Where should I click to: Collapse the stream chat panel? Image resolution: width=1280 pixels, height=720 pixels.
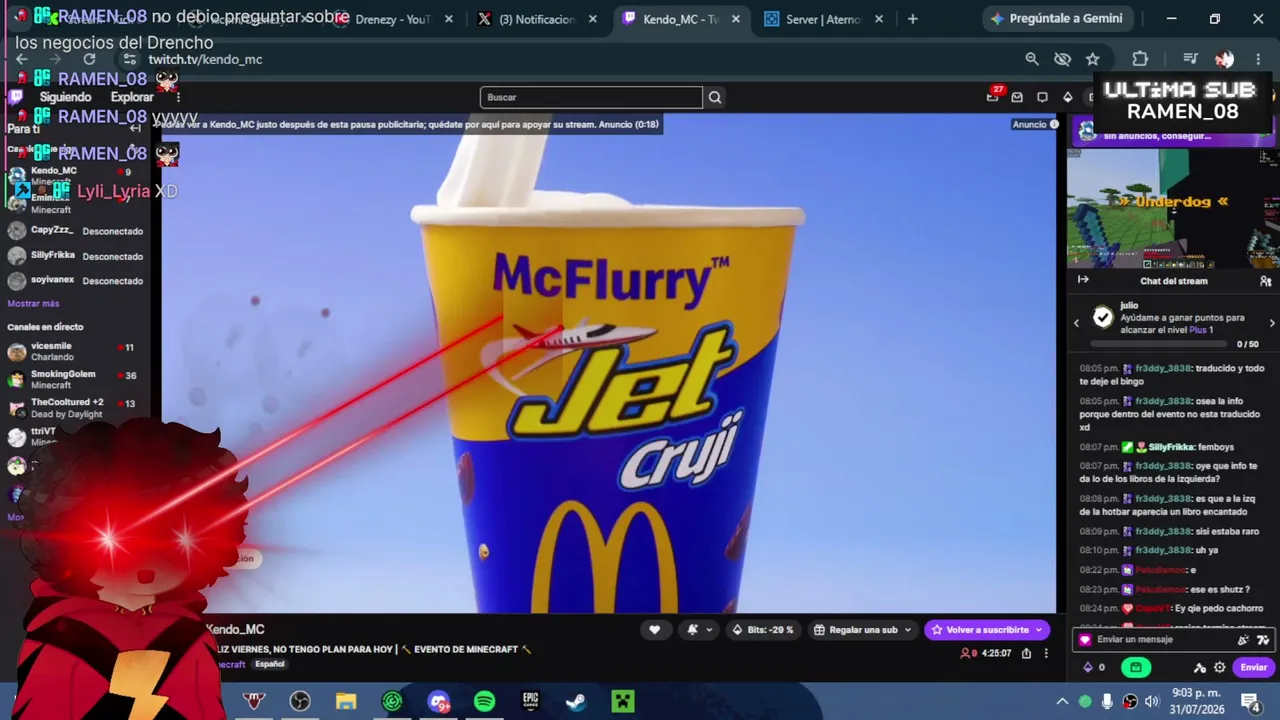[x=1083, y=281]
